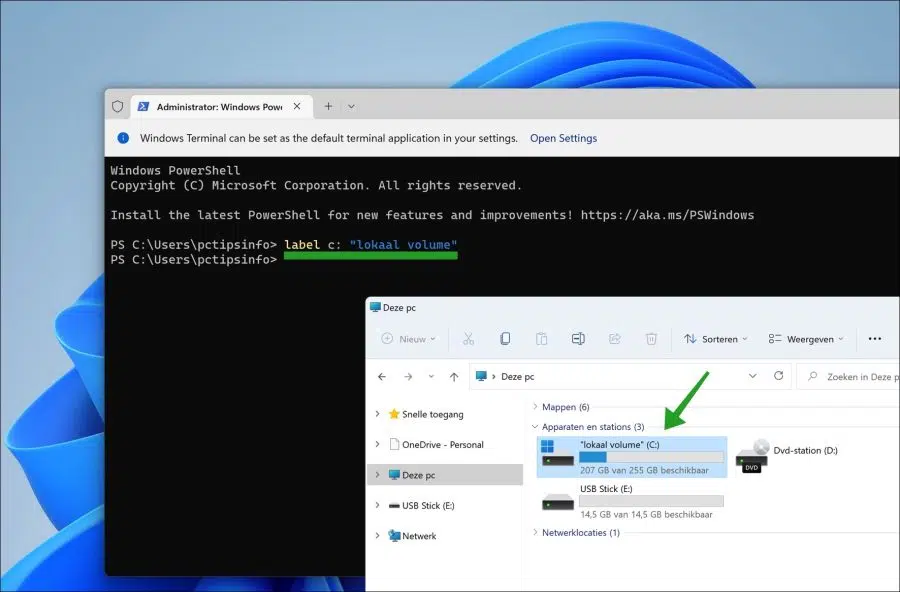Screen dimensions: 900x592
Task: Click the Share icon in Explorer toolbar
Action: (615, 339)
